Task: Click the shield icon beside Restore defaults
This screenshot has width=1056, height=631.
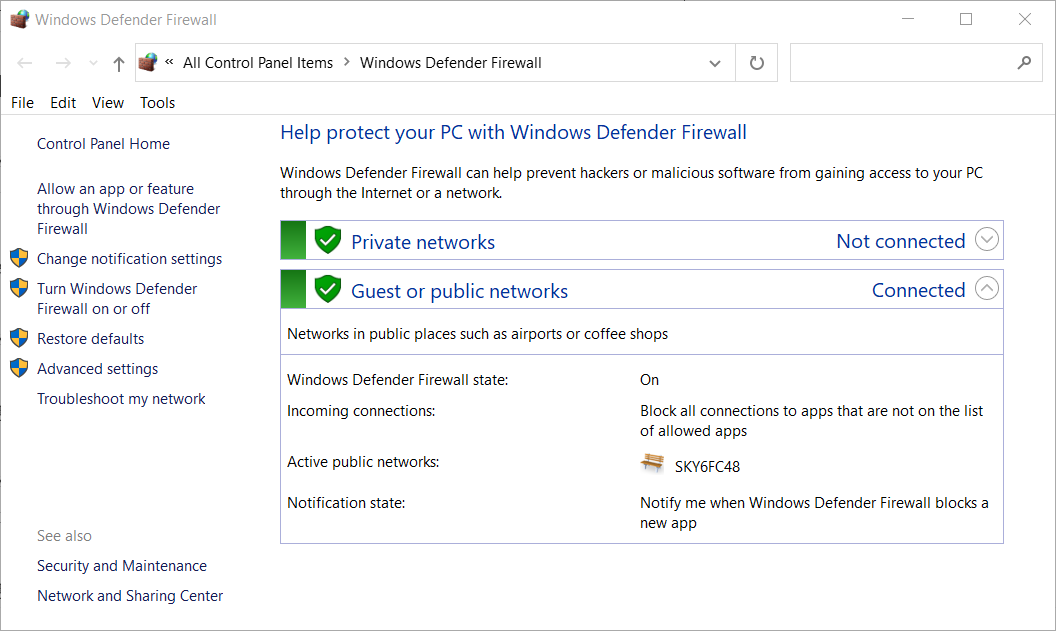Action: click(x=19, y=337)
